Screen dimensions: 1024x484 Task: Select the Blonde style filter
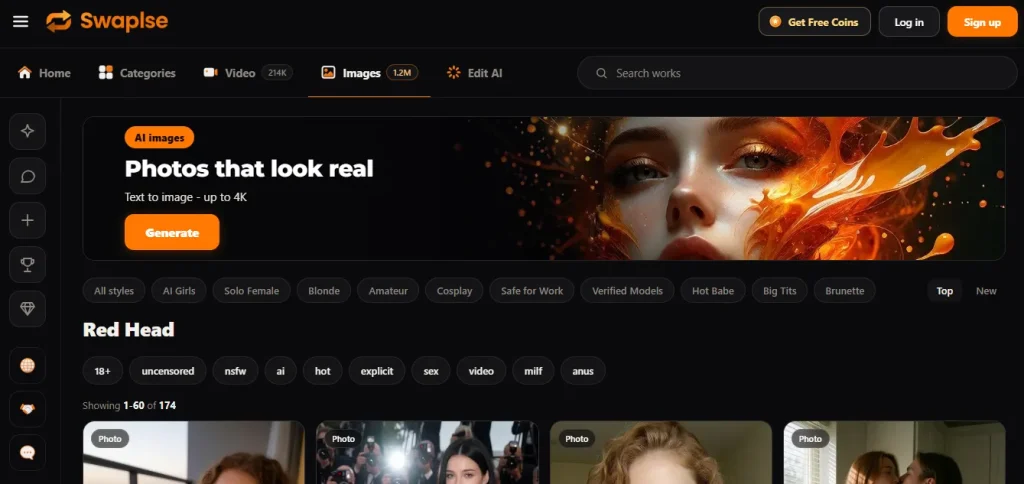pos(324,291)
